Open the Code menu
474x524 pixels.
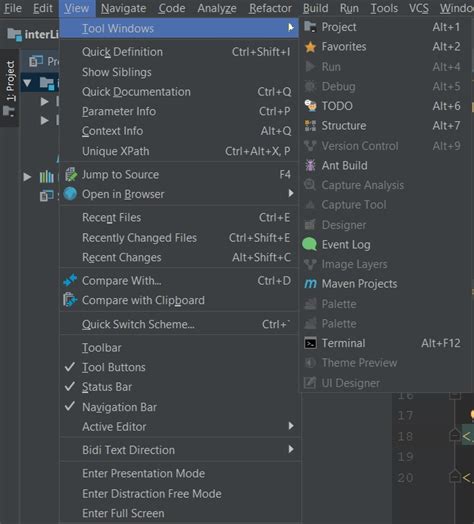[x=172, y=8]
